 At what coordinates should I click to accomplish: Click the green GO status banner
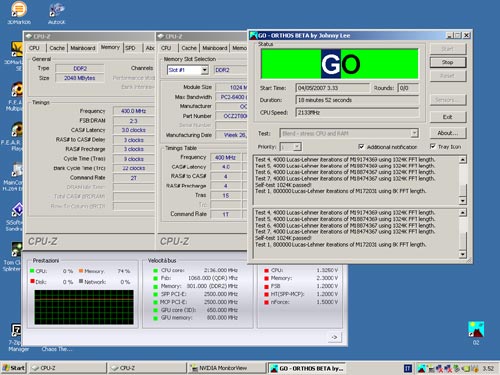click(x=340, y=64)
